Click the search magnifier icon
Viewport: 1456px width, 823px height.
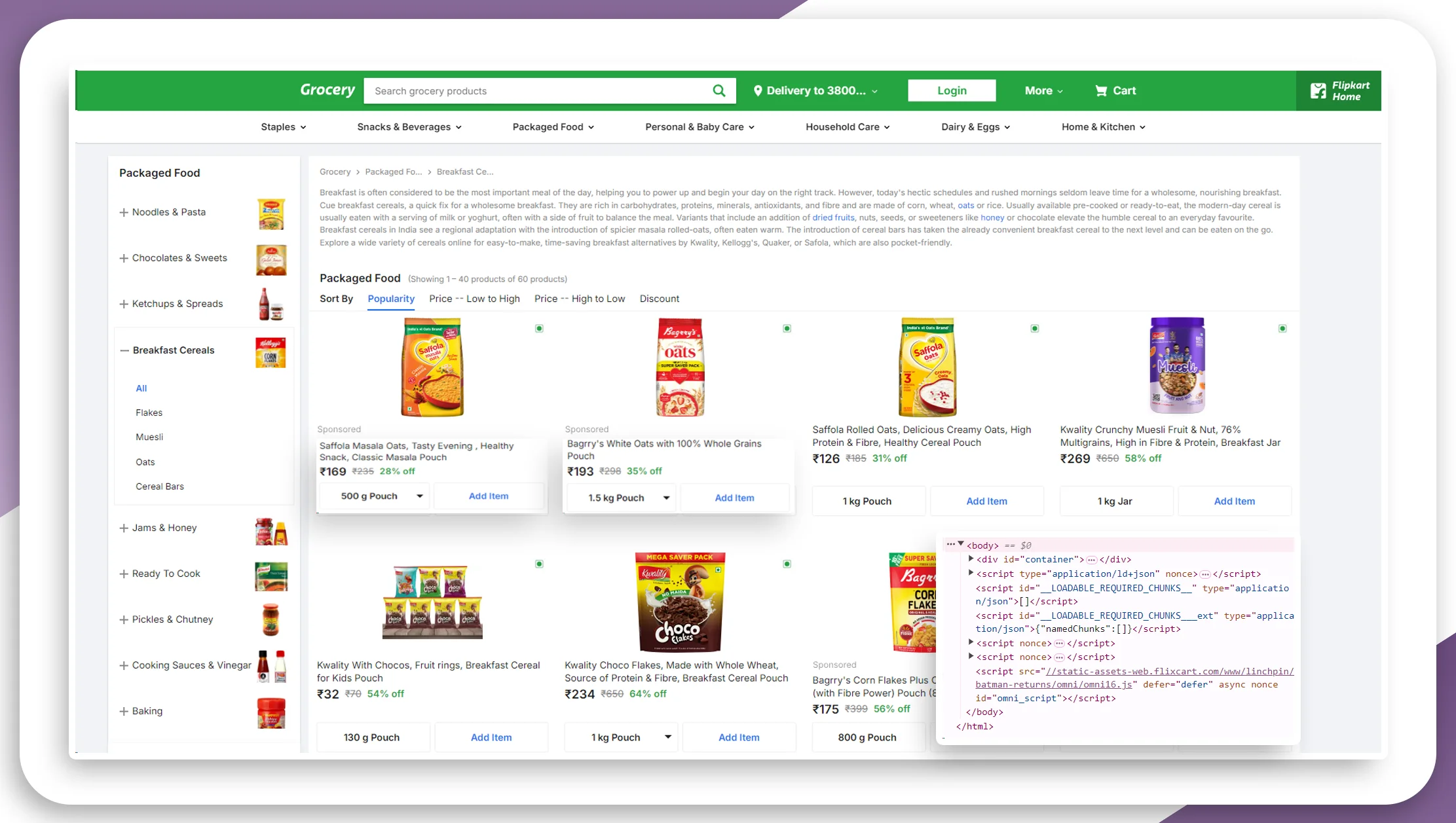tap(719, 90)
